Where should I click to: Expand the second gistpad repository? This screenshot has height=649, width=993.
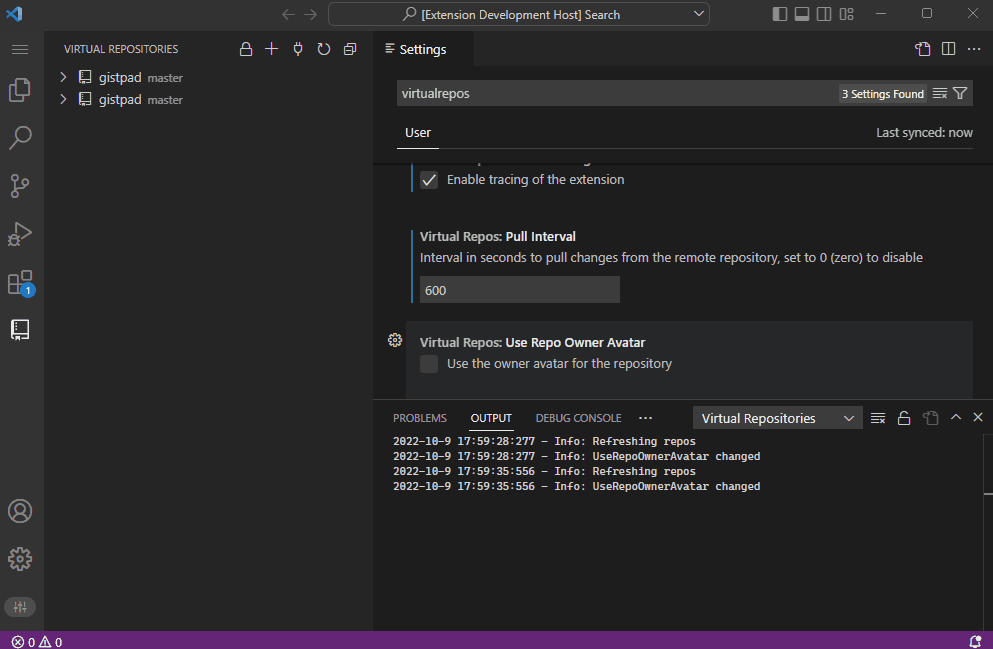(63, 99)
